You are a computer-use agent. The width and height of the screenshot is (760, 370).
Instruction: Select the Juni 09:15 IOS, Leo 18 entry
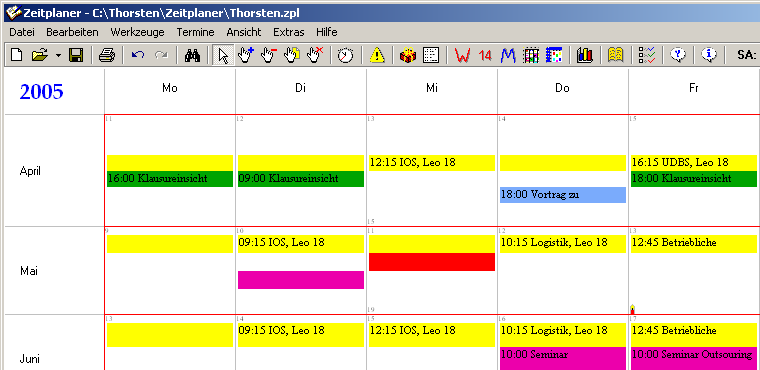pyautogui.click(x=301, y=335)
